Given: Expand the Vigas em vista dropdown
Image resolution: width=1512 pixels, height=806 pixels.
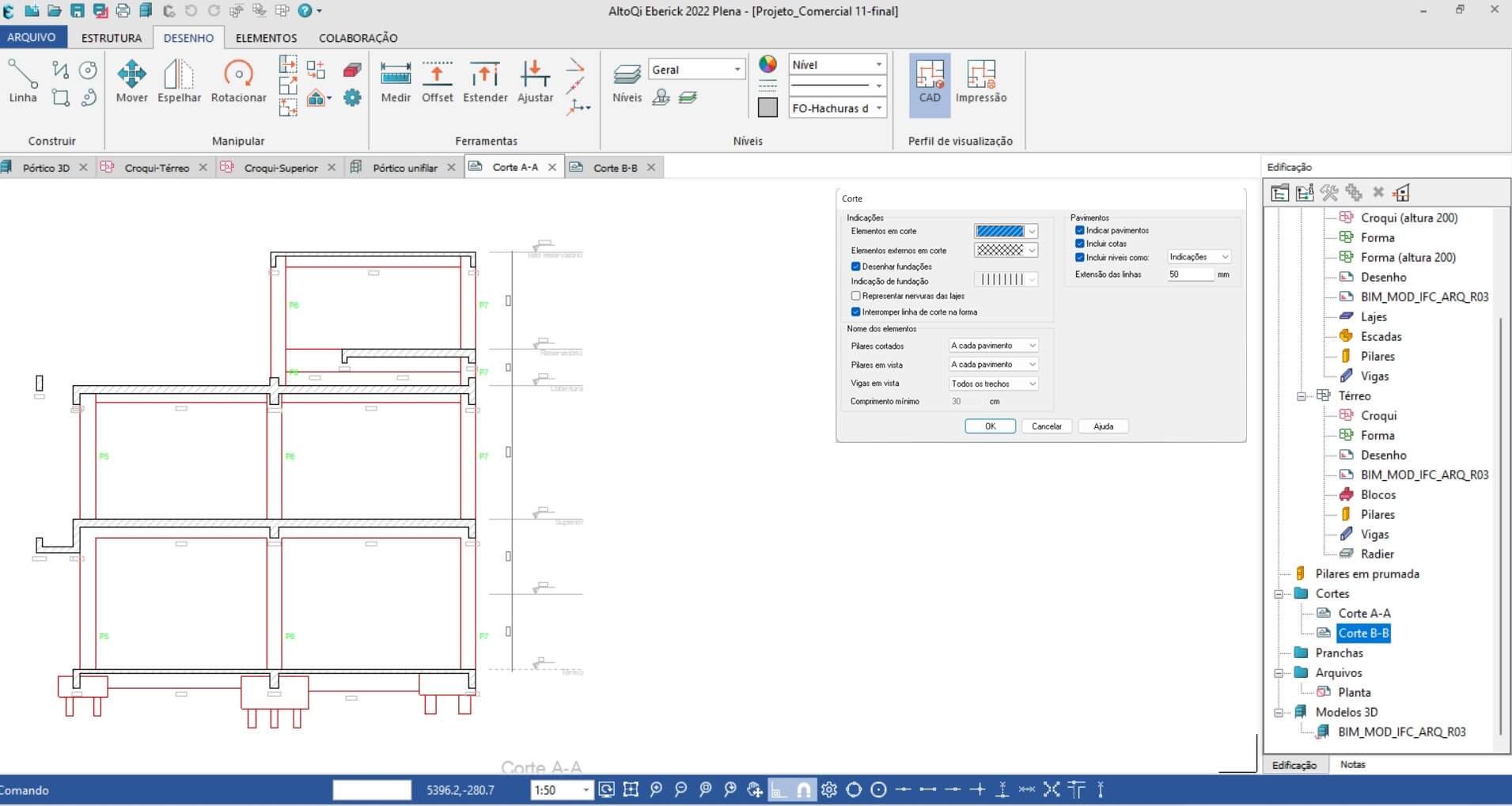Looking at the screenshot, I should click(x=993, y=384).
